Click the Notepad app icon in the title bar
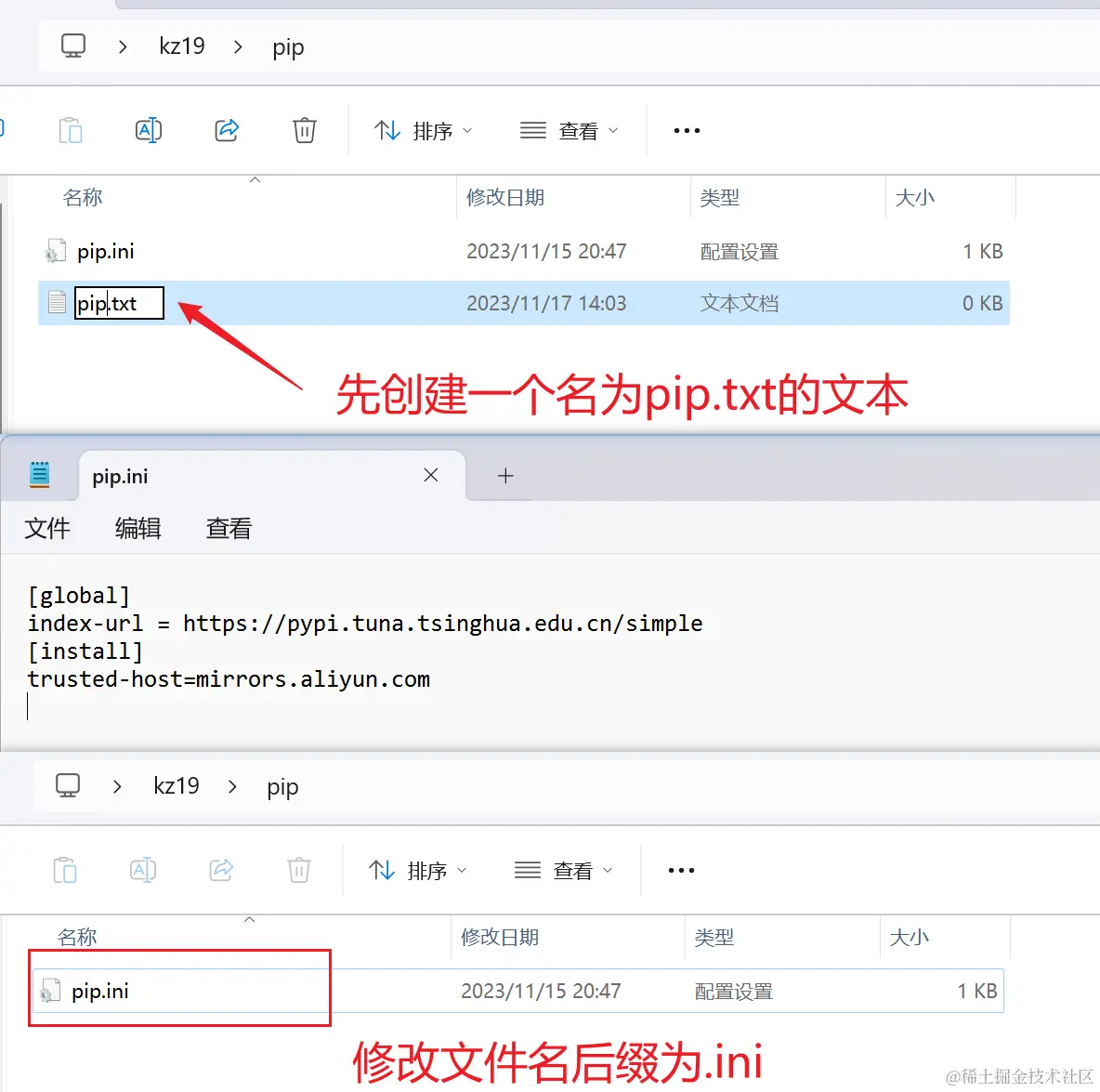 pyautogui.click(x=39, y=475)
